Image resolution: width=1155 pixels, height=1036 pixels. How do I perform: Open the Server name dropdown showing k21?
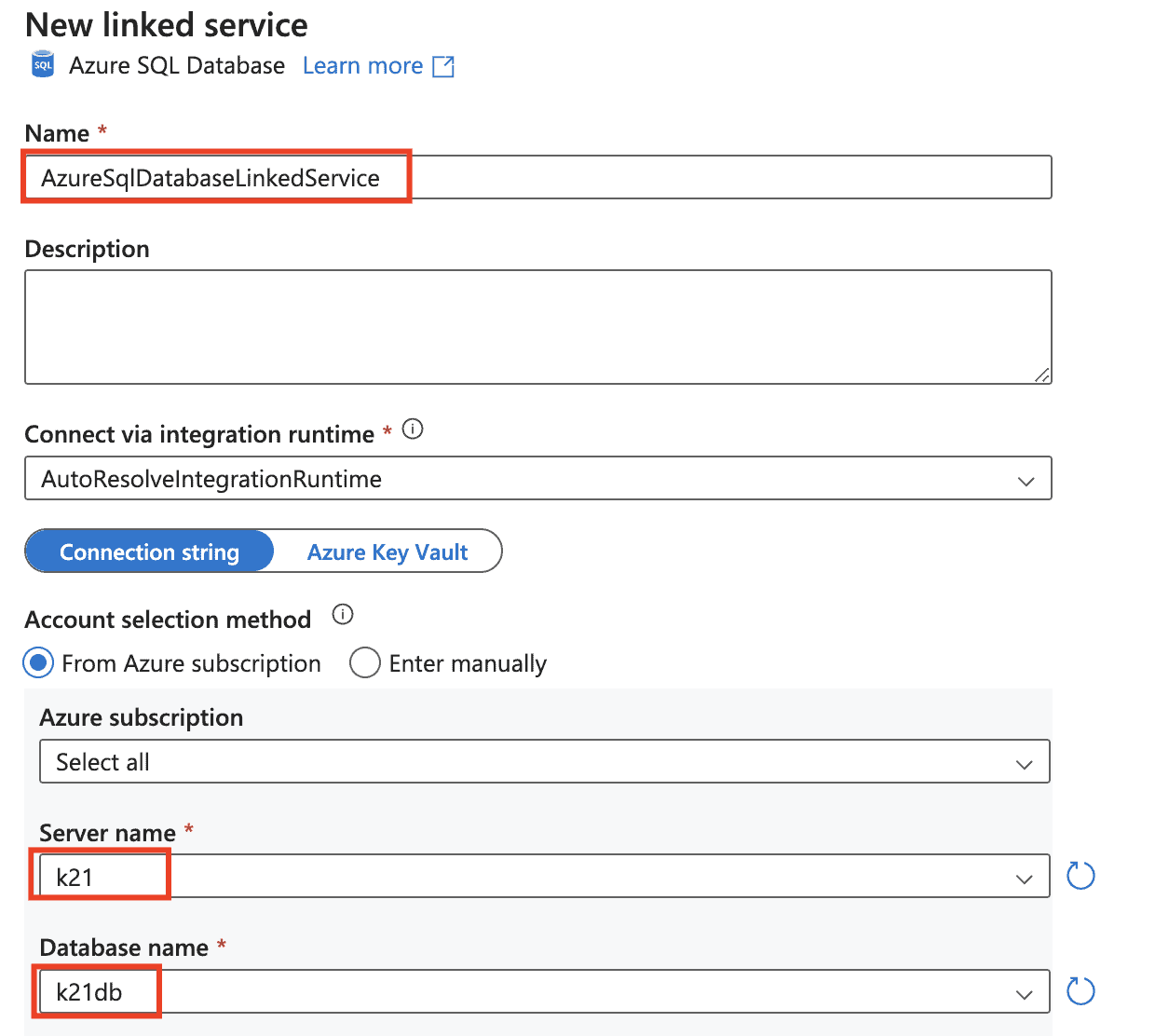544,877
